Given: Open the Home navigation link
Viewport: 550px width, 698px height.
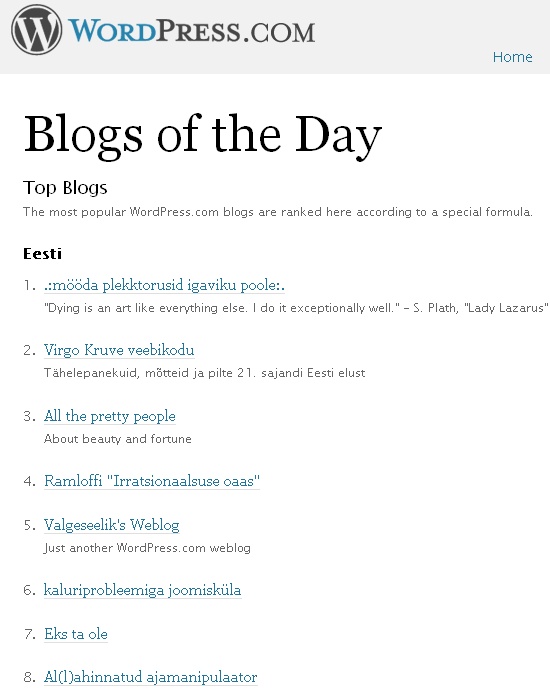Looking at the screenshot, I should pos(512,57).
